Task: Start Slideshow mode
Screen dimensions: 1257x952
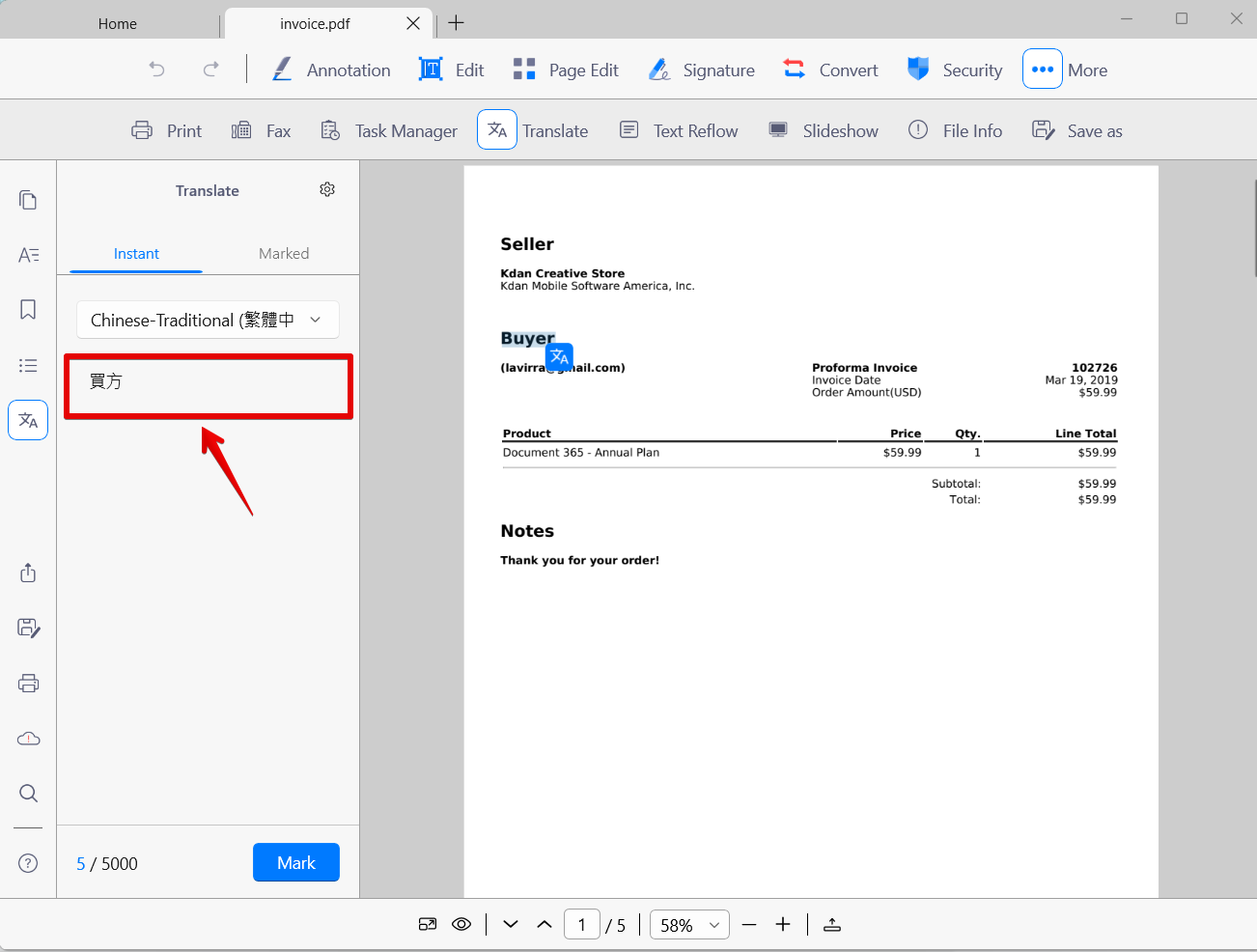Action: click(824, 130)
